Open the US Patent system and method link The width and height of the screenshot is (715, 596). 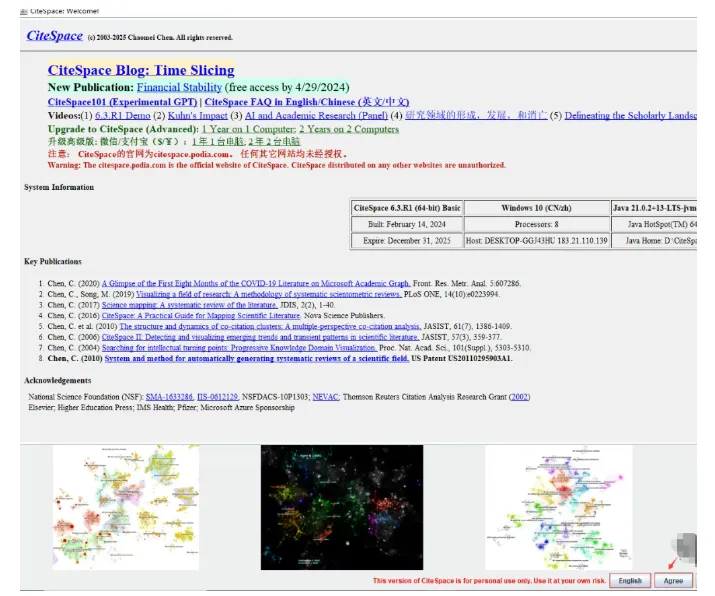point(257,358)
